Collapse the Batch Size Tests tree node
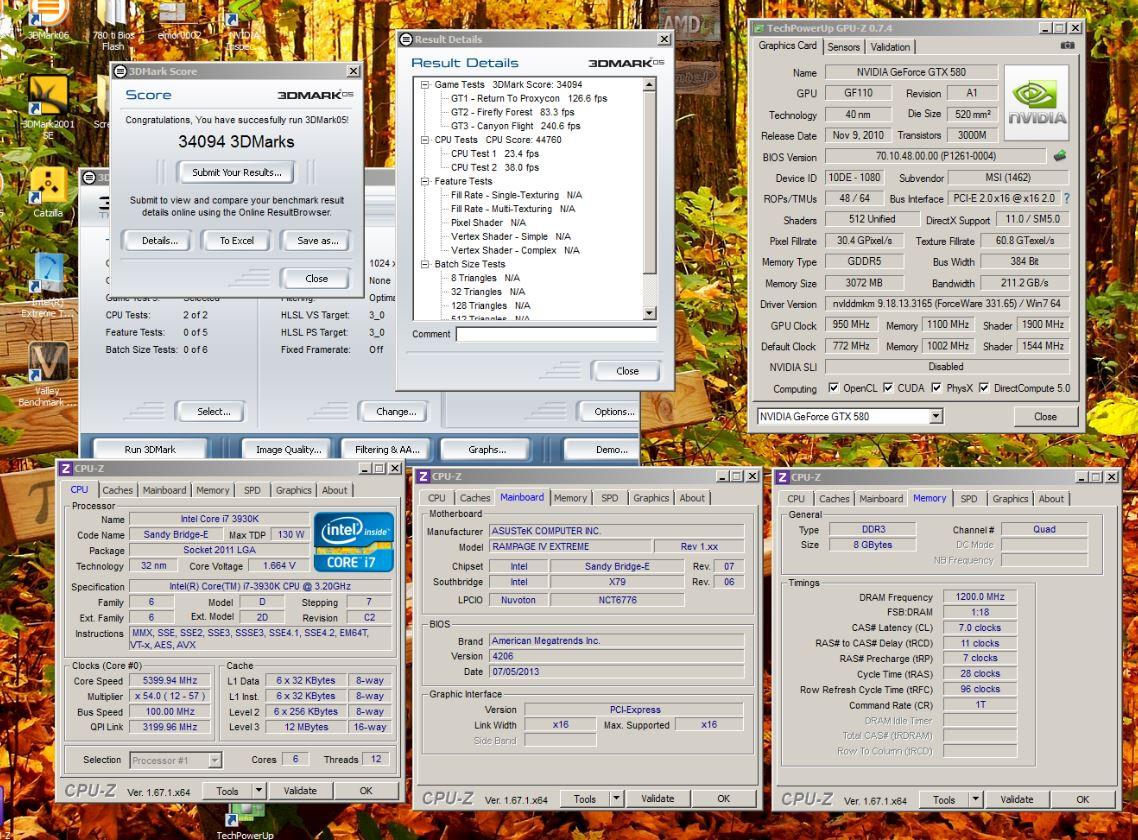 425,264
